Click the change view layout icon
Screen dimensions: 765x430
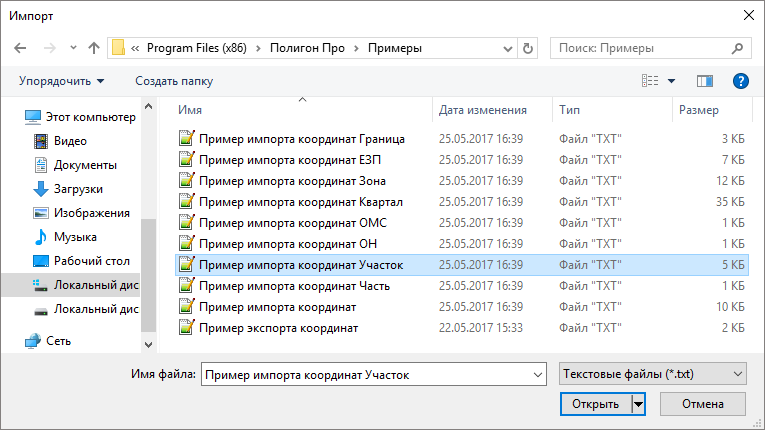click(x=650, y=80)
